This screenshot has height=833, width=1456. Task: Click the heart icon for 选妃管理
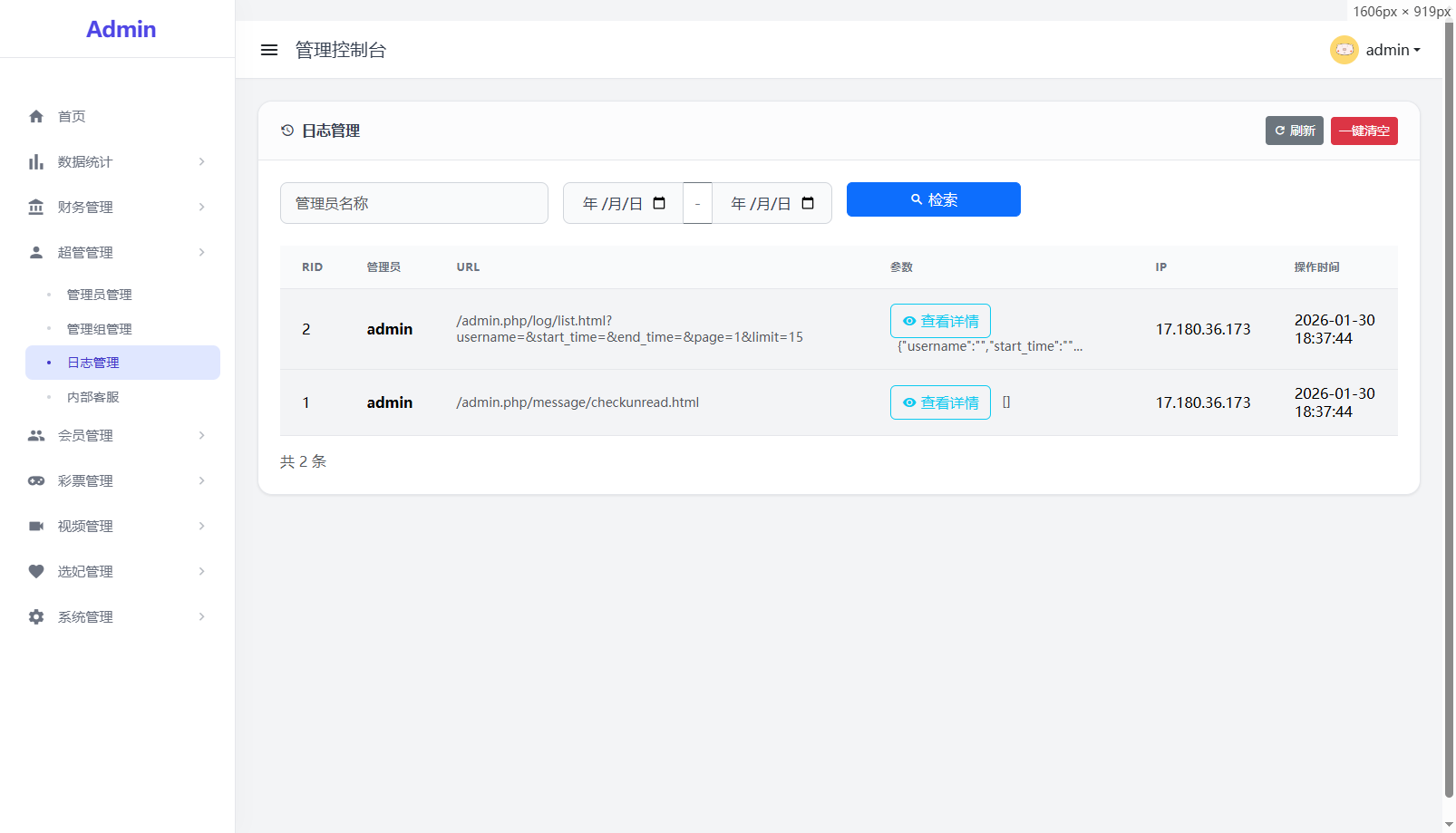pos(36,571)
